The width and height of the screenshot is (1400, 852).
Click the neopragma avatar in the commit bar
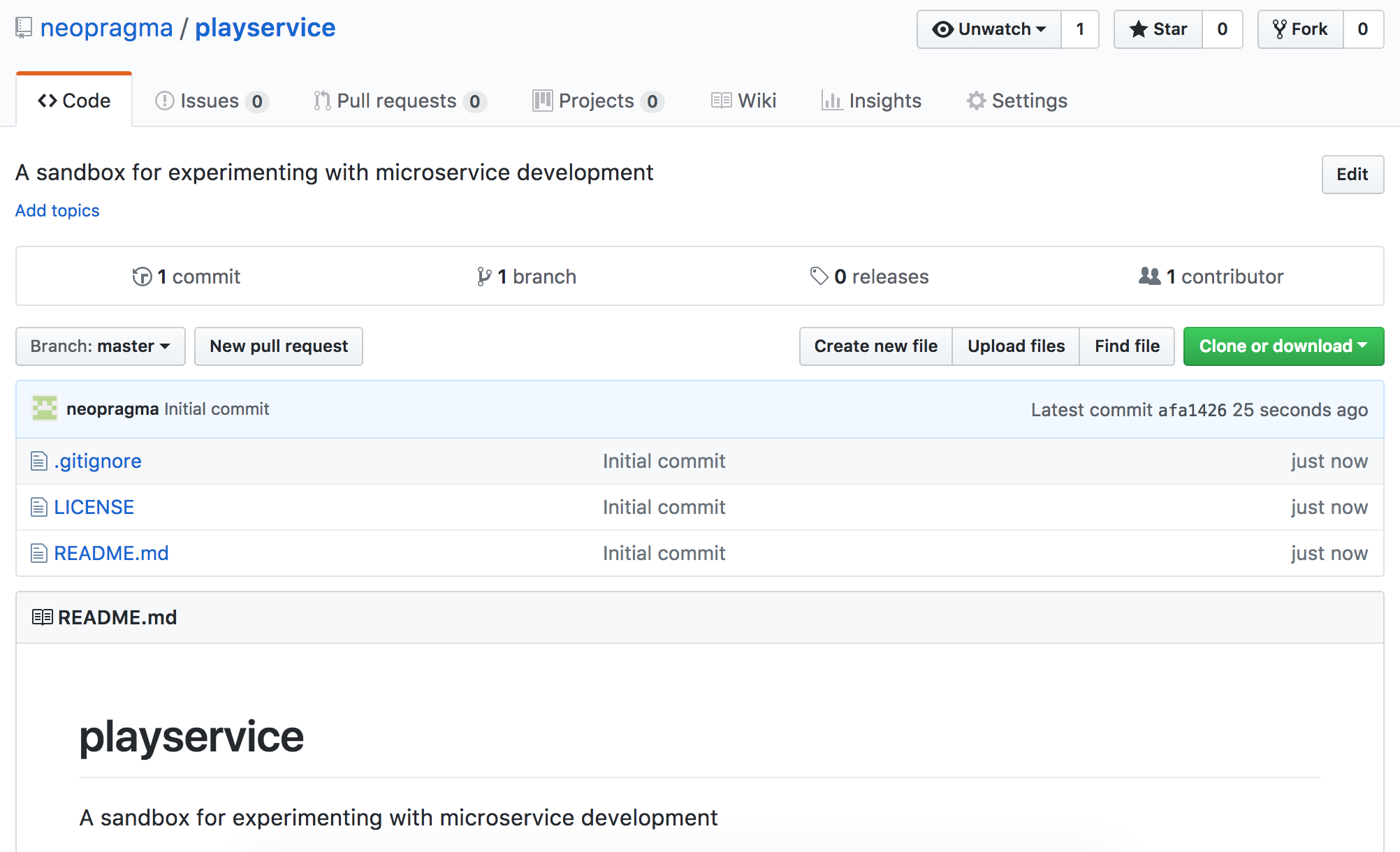(x=45, y=409)
